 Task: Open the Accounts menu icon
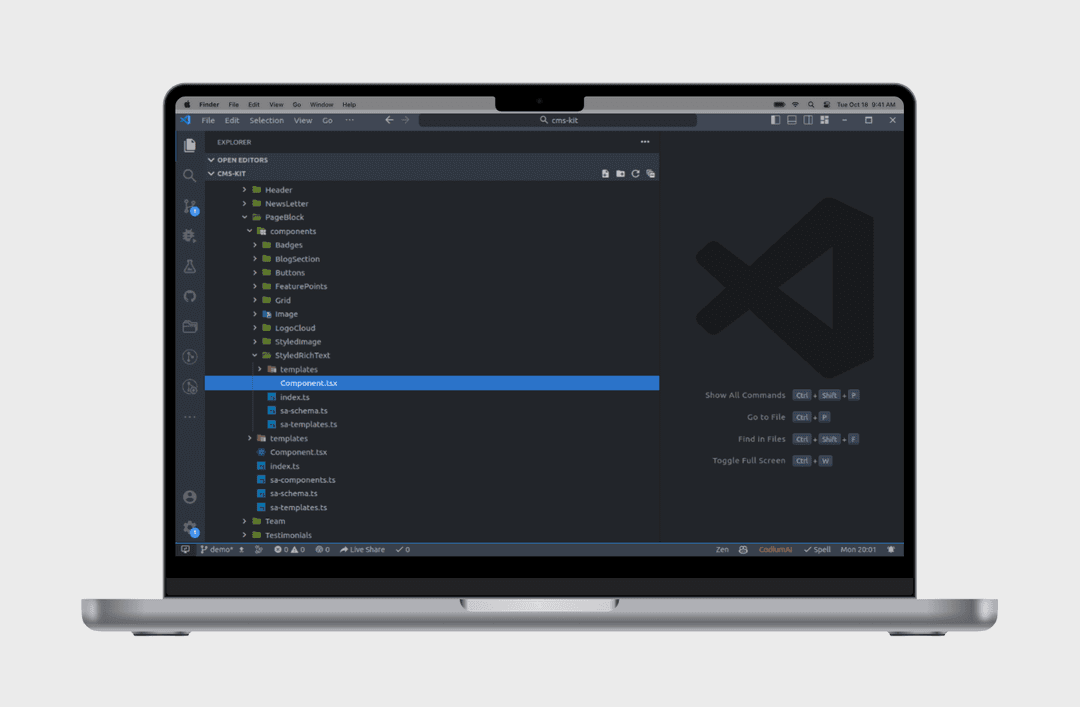[190, 497]
